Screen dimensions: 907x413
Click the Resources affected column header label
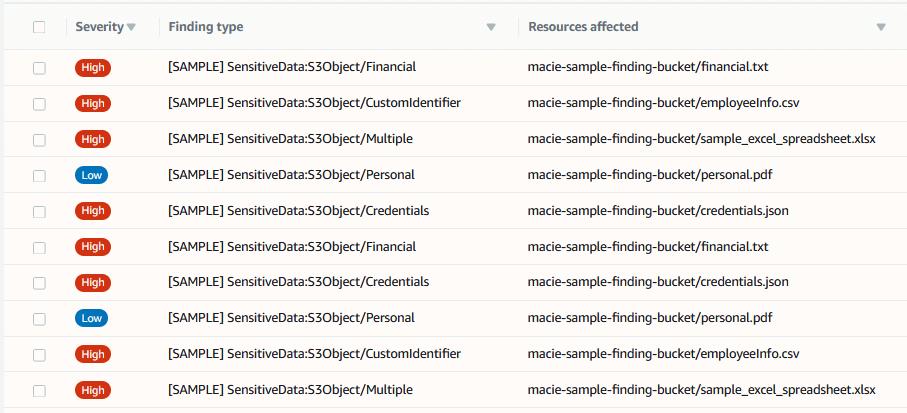(583, 27)
